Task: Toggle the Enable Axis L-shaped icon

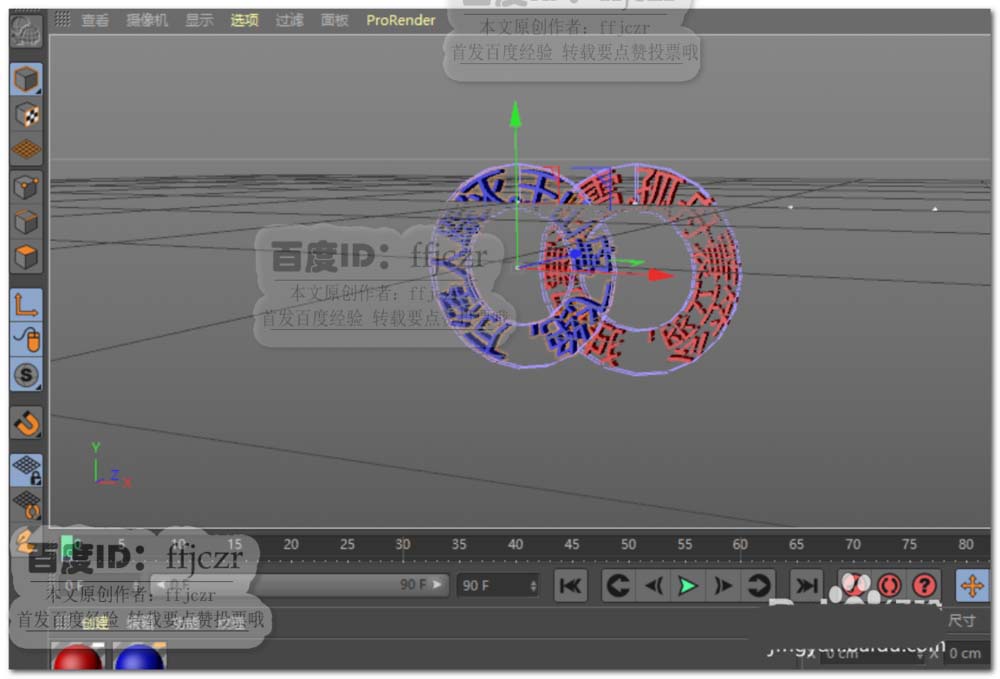Action: coord(26,305)
